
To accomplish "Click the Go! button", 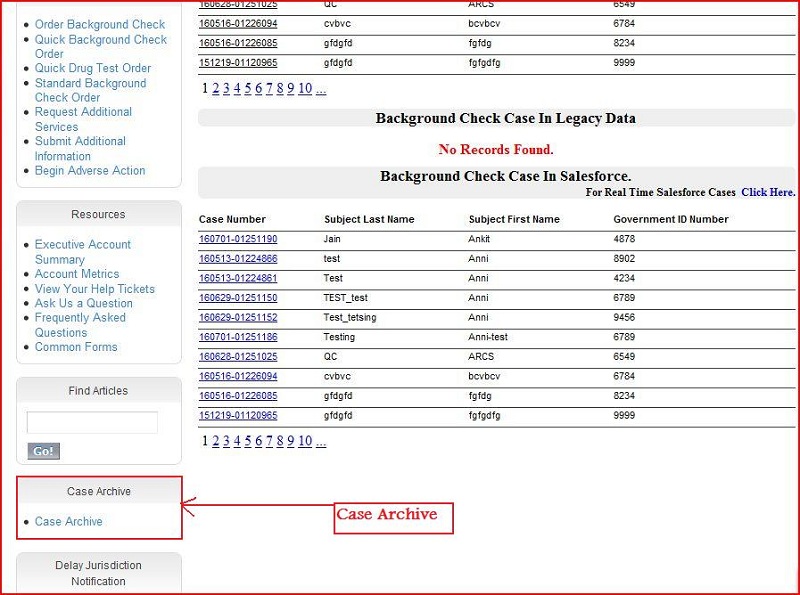I will click(43, 451).
